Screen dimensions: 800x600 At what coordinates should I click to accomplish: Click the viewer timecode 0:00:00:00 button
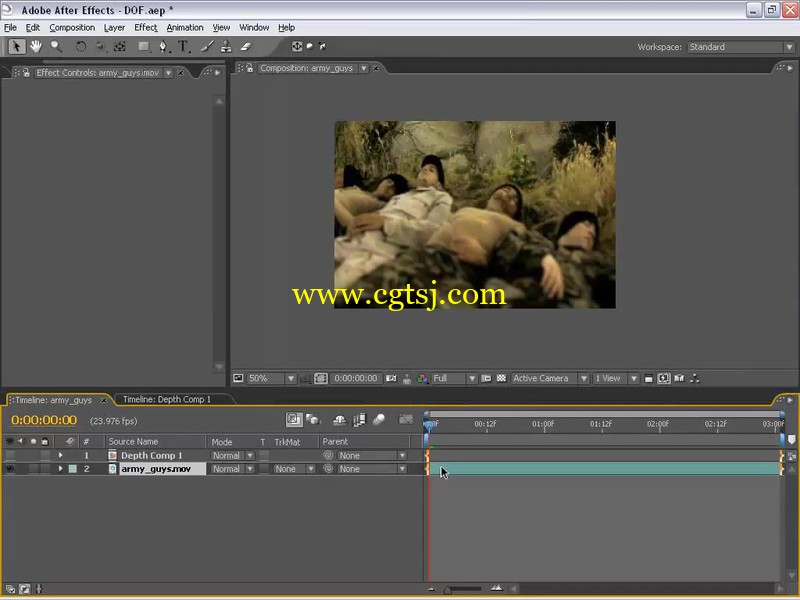click(356, 379)
